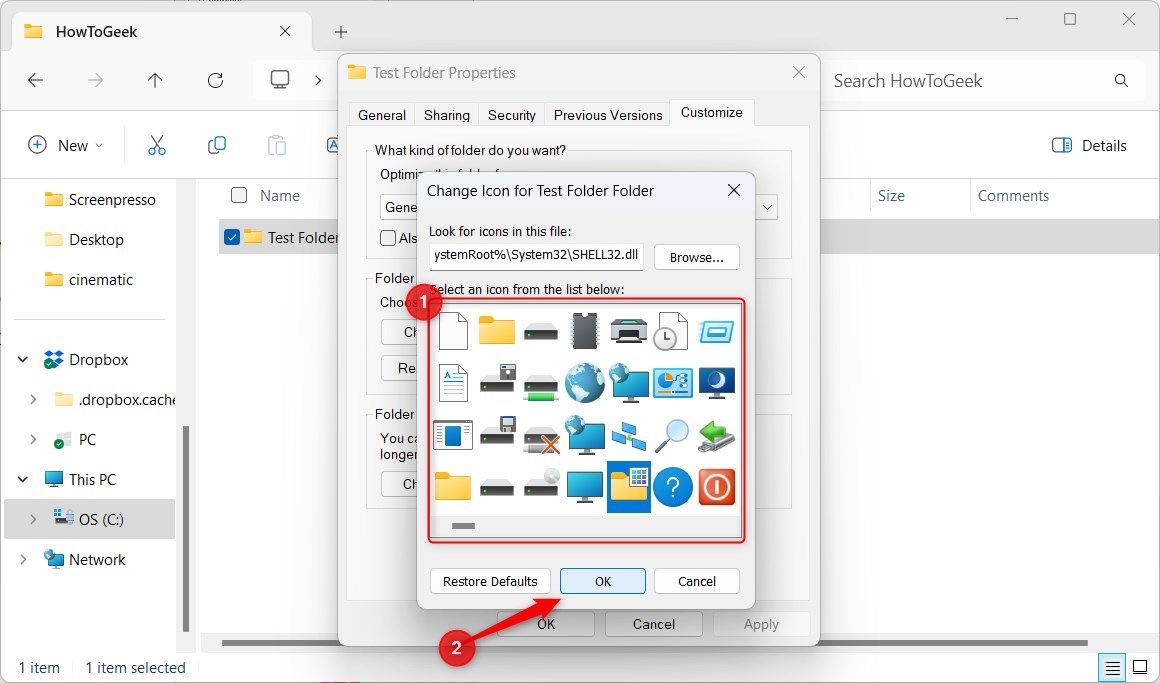The height and width of the screenshot is (683, 1160).
Task: Pick the blue question mark help icon
Action: coord(672,488)
